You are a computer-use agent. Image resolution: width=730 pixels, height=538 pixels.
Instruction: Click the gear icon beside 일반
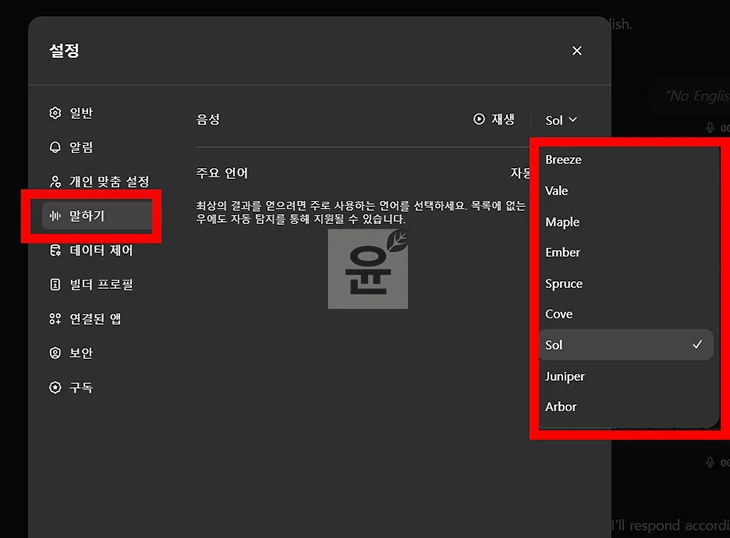(x=55, y=113)
